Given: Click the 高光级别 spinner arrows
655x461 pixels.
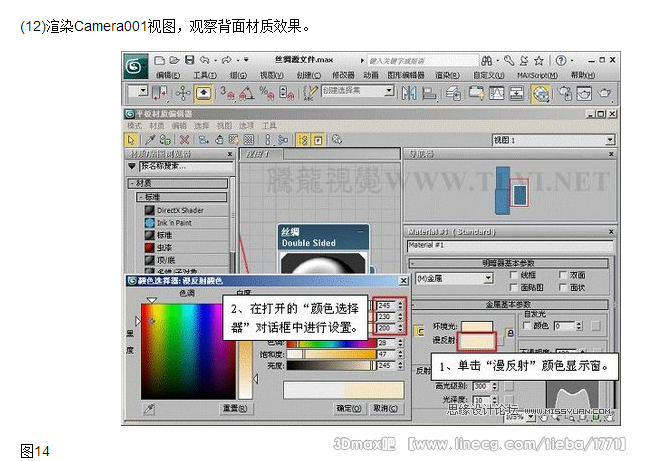Looking at the screenshot, I should click(x=495, y=386).
